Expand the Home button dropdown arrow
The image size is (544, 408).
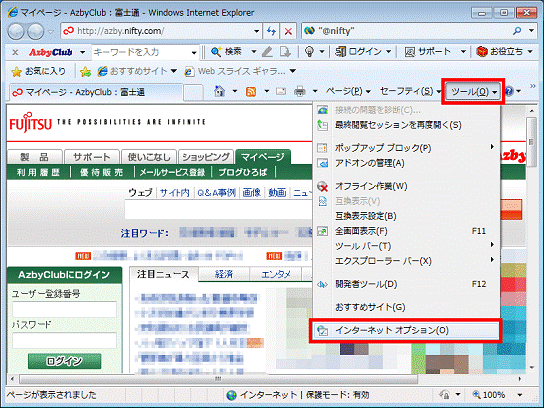tap(235, 91)
